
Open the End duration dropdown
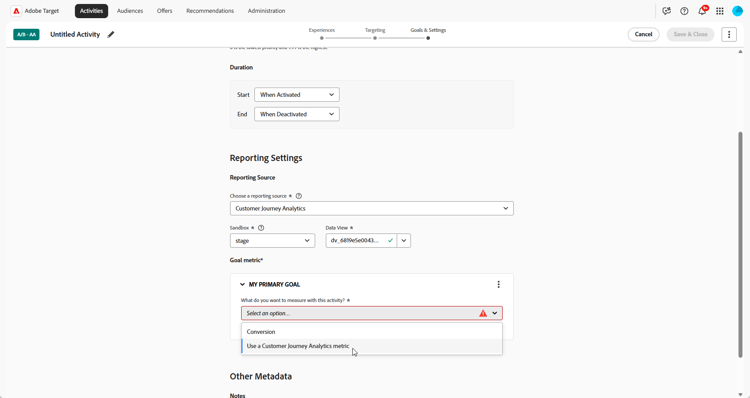point(297,114)
